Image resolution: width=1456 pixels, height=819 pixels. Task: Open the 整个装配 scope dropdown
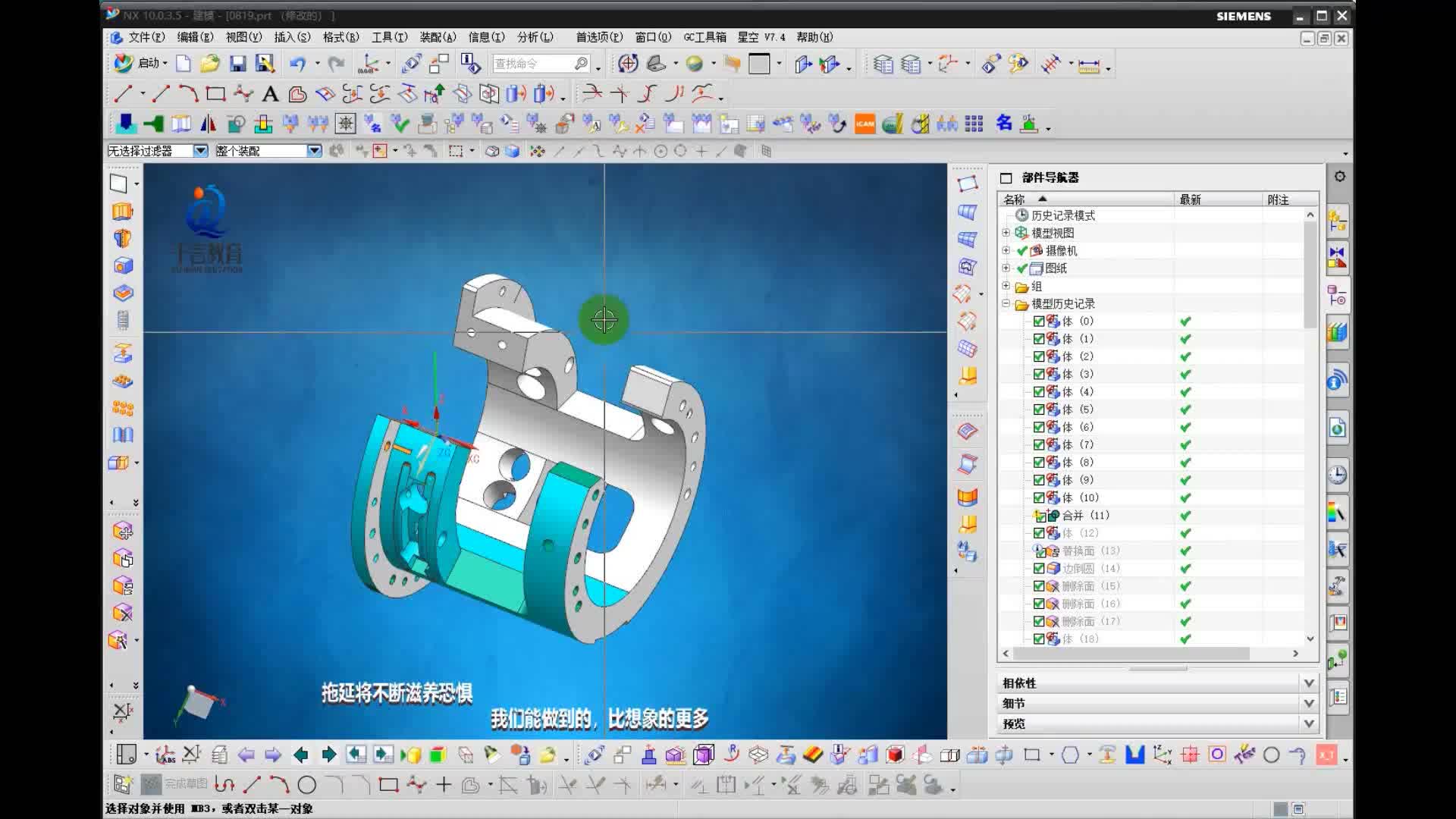click(314, 151)
